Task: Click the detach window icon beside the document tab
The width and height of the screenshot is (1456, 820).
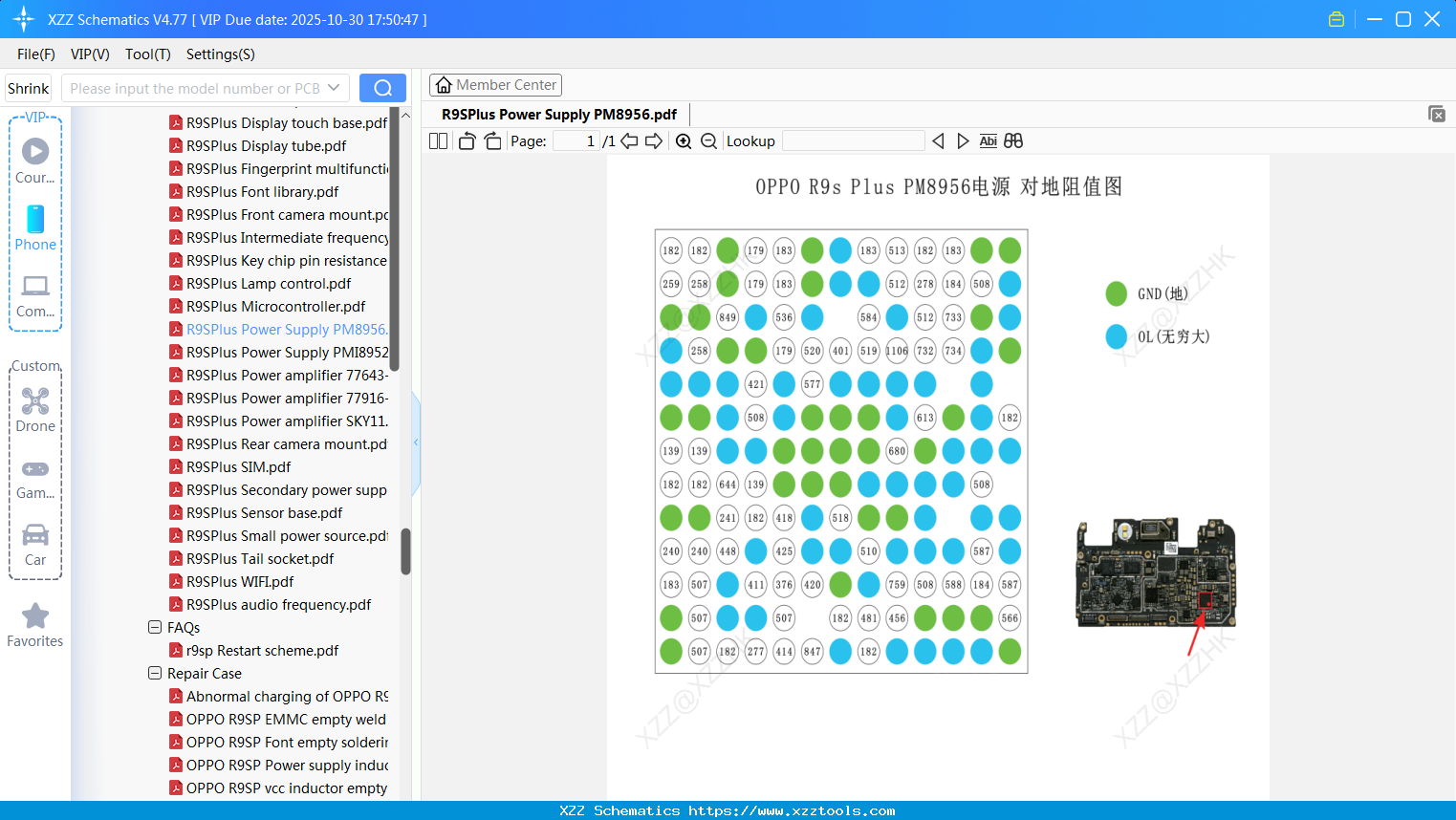Action: tap(1437, 114)
